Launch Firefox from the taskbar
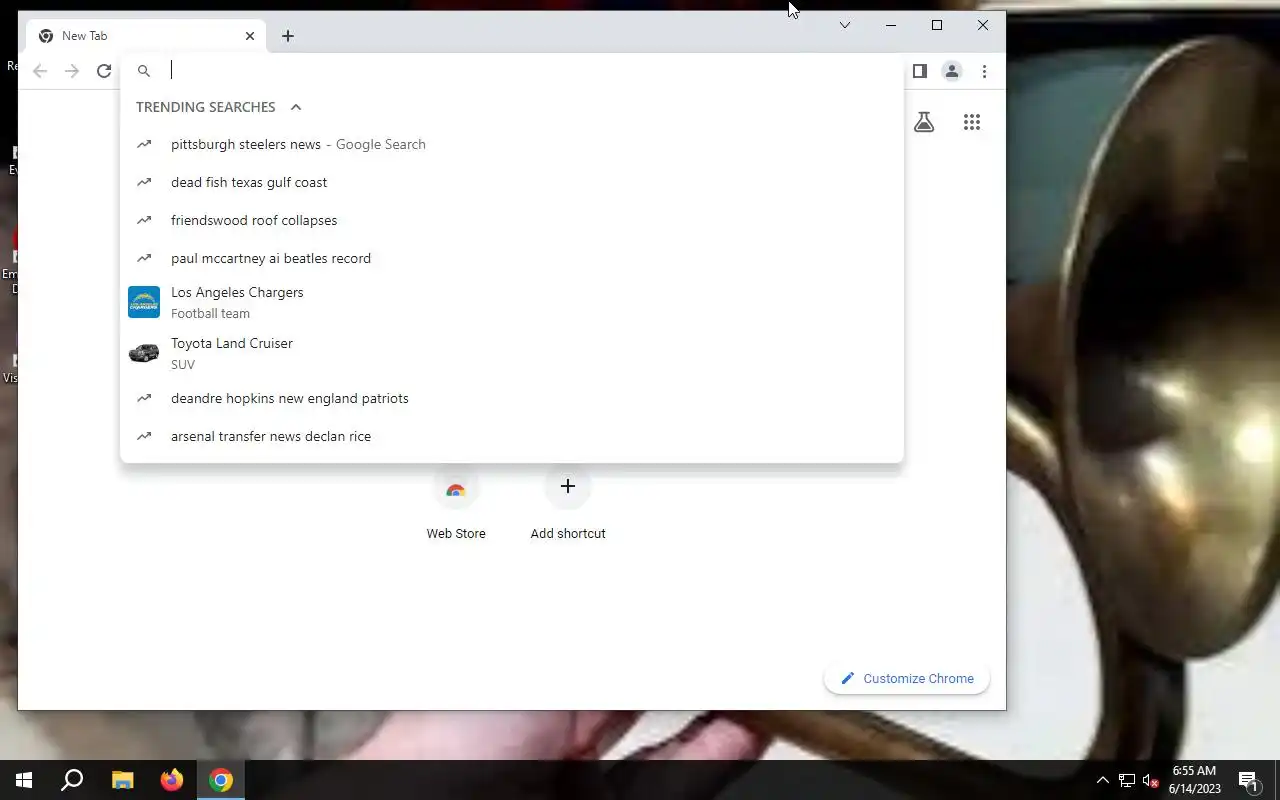Image resolution: width=1280 pixels, height=800 pixels. [x=172, y=780]
